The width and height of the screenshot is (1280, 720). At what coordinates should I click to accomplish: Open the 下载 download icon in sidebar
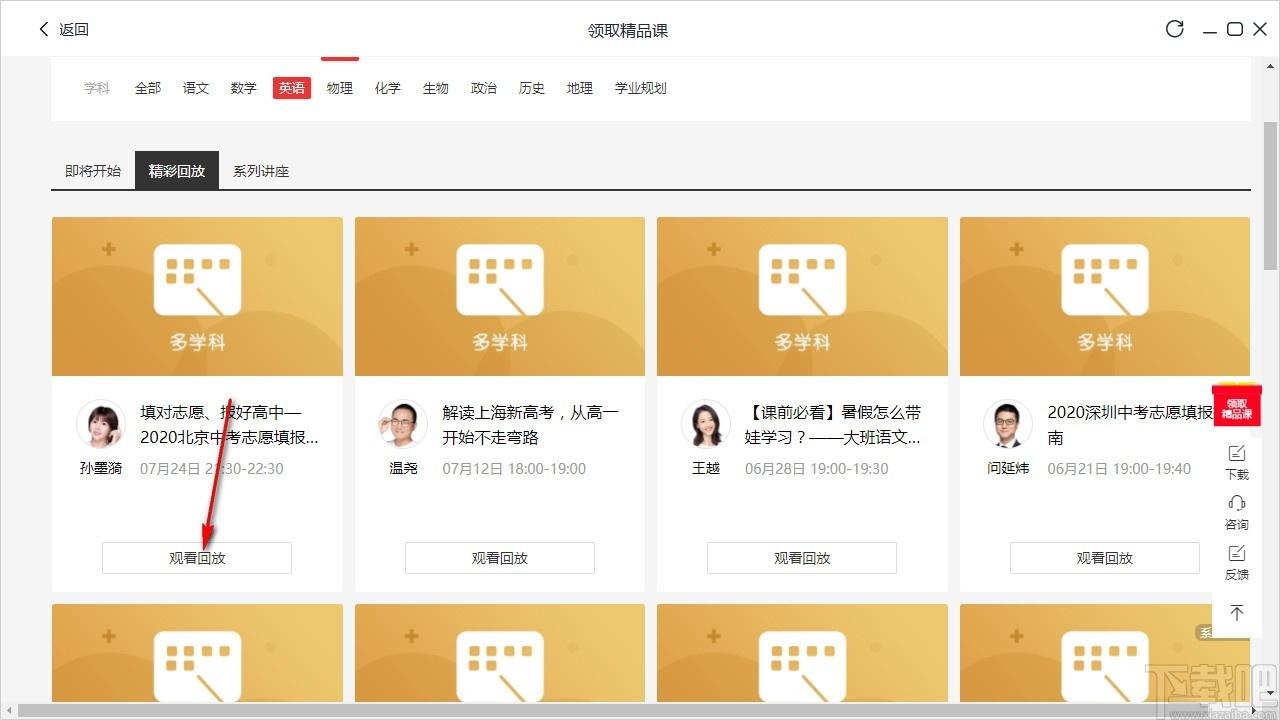point(1237,461)
